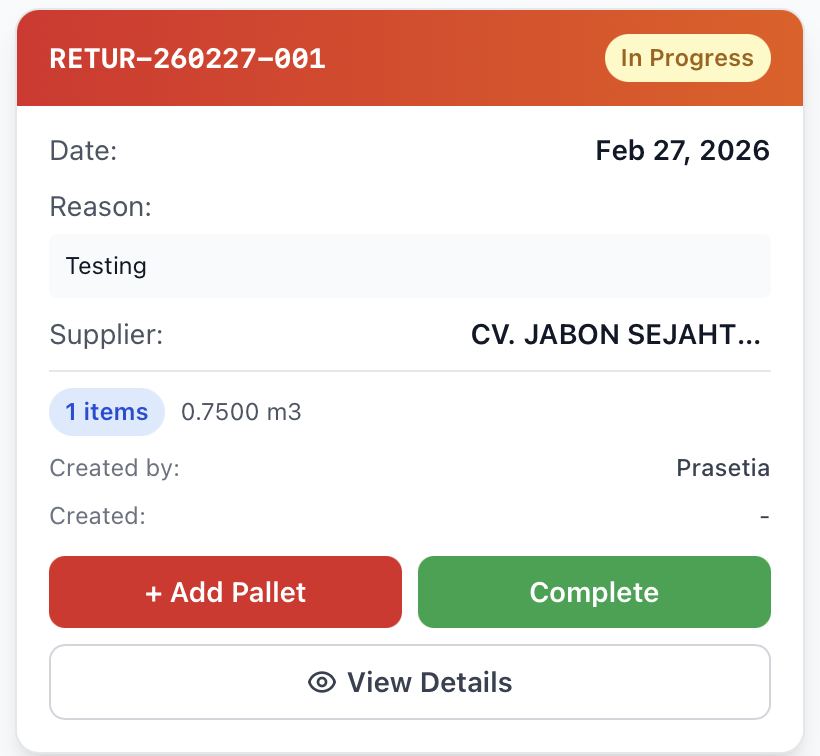Click the 1 items badge

pyautogui.click(x=107, y=412)
